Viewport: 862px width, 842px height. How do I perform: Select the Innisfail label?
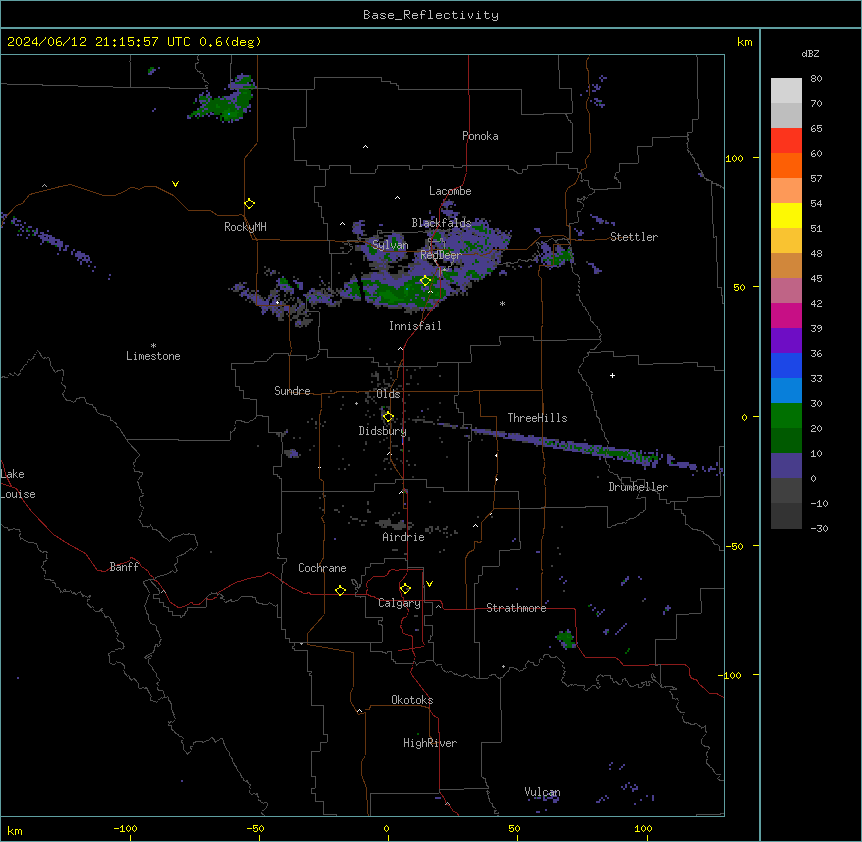415,326
